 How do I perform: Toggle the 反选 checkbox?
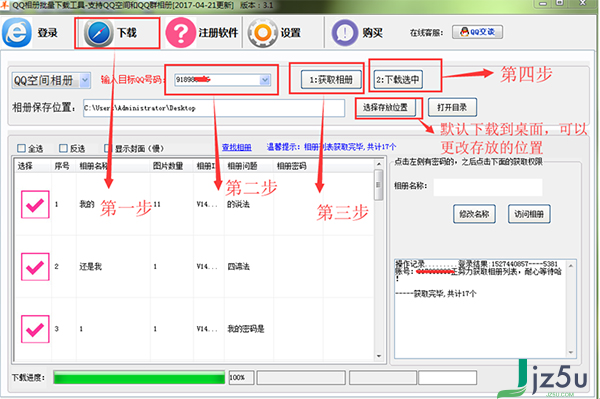point(63,148)
